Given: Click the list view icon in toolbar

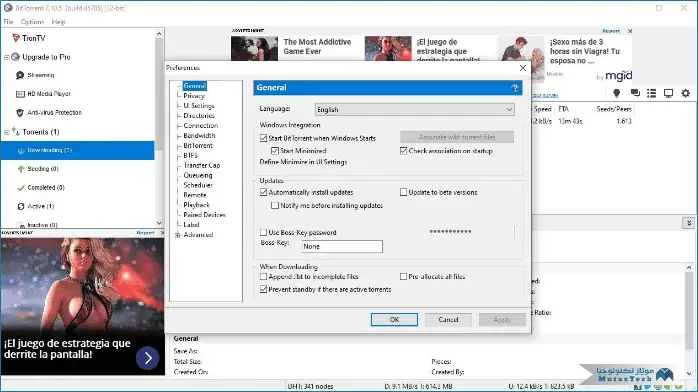Looking at the screenshot, I should (652, 93).
